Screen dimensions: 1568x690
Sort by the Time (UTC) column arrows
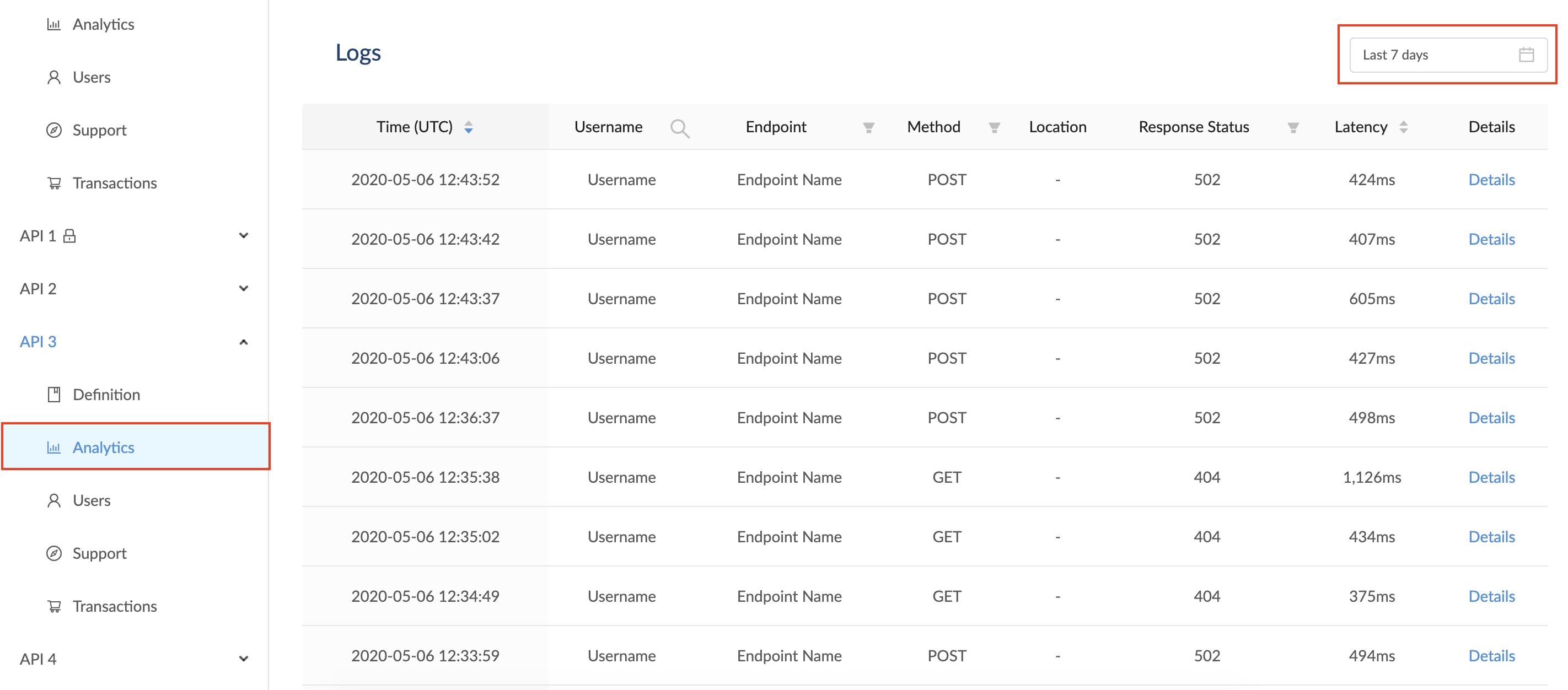(468, 127)
